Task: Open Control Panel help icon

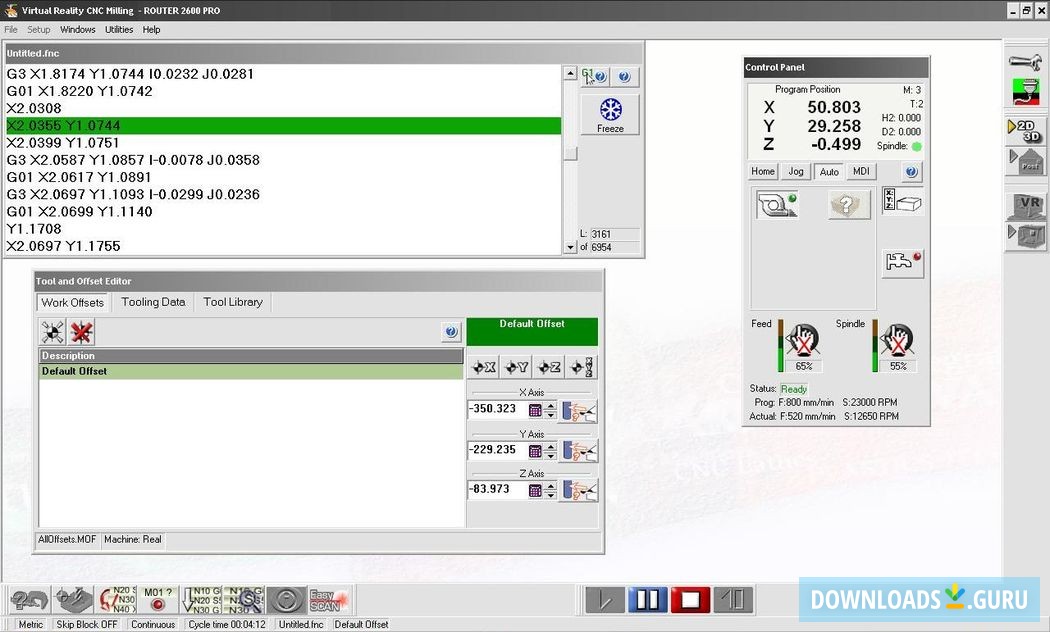Action: 911,172
